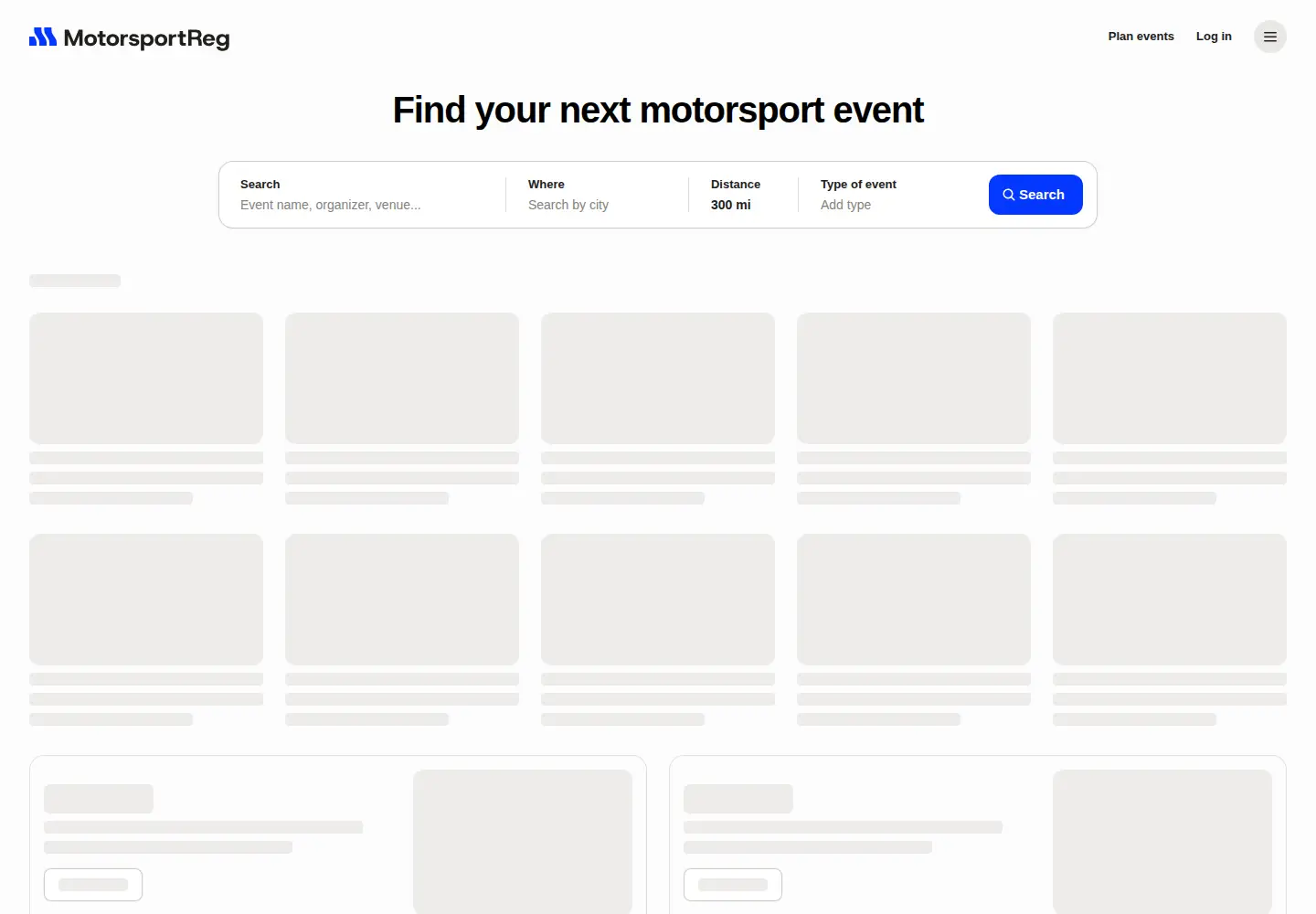Click the blue Search button
The width and height of the screenshot is (1316, 914).
[x=1035, y=195]
